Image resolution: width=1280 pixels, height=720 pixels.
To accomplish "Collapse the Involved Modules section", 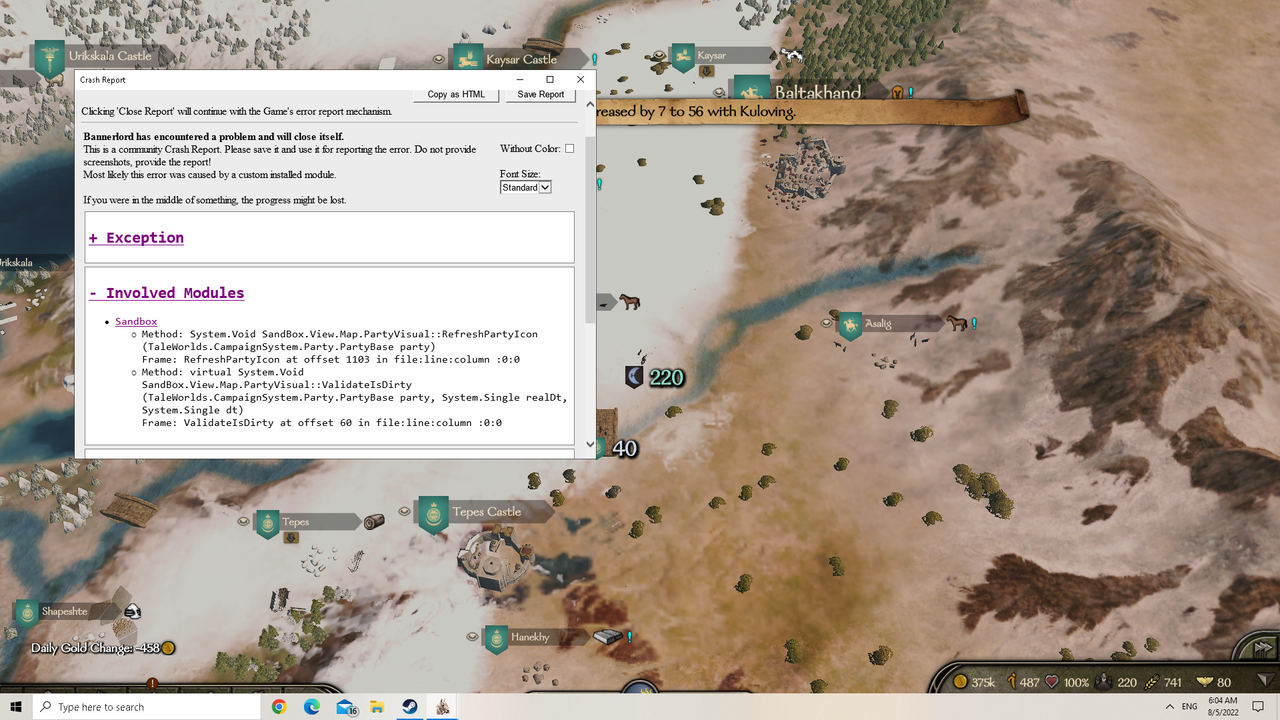I will [166, 293].
